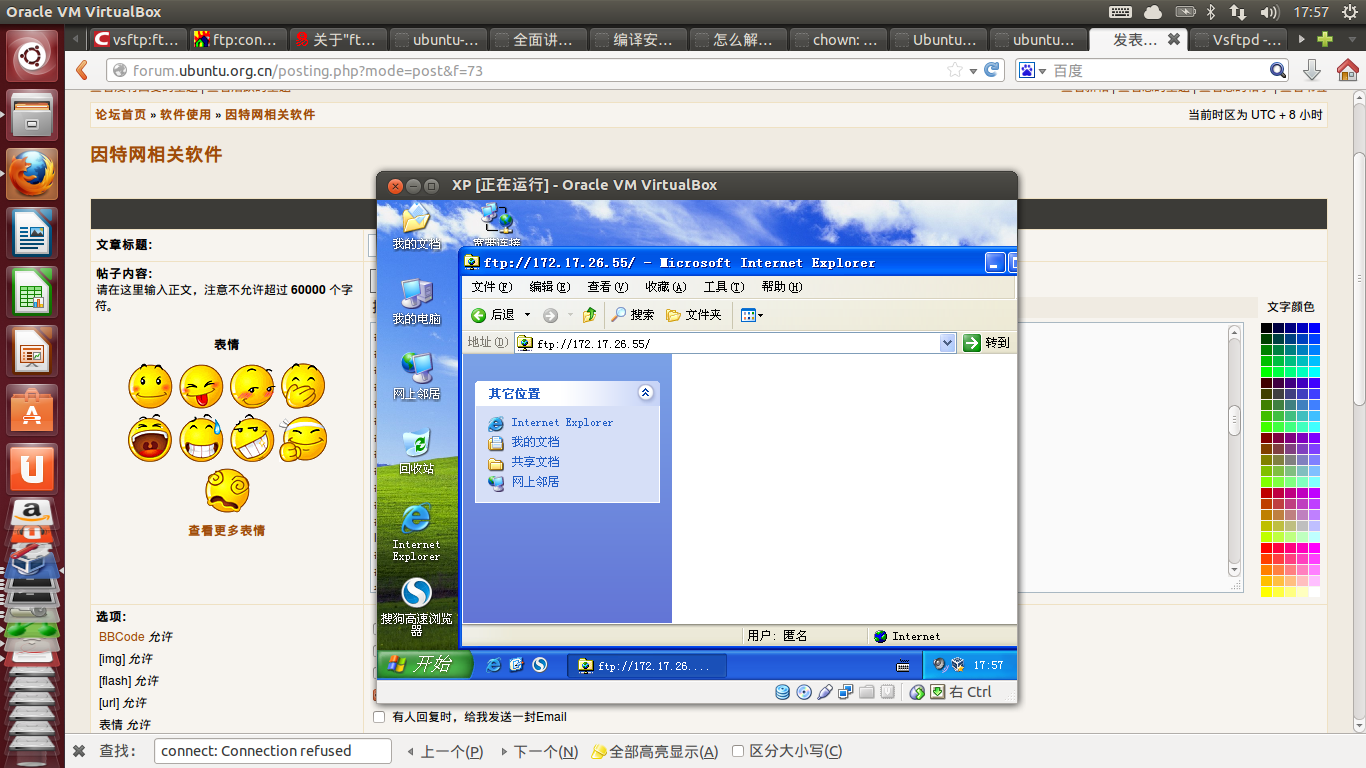
Task: Click the IE Up folder icon
Action: click(x=590, y=315)
